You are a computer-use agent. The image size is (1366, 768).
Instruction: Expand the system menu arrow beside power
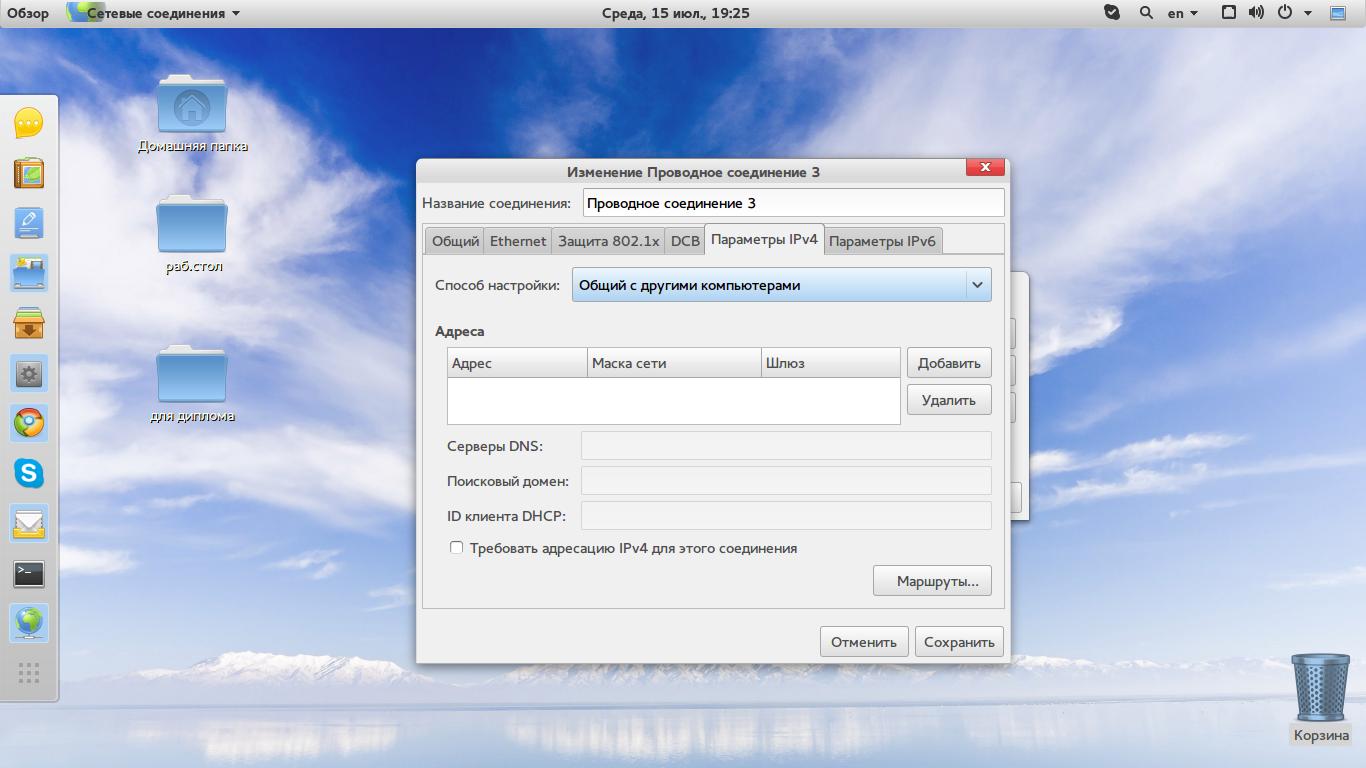tap(1308, 13)
